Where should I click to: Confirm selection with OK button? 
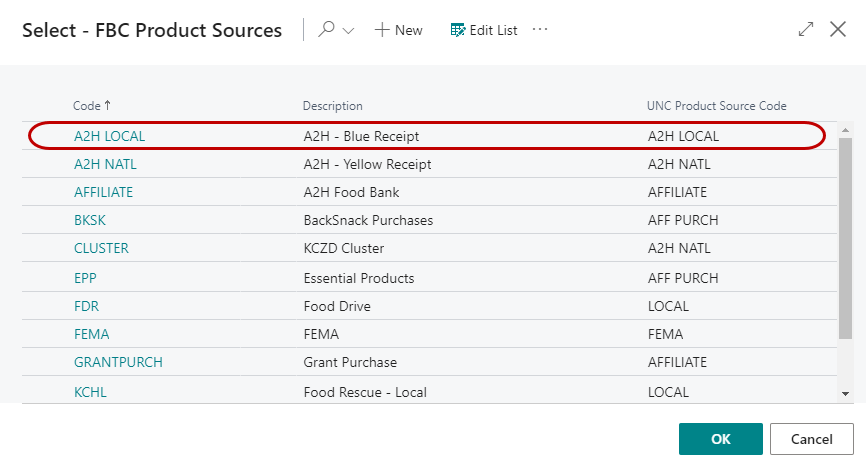click(720, 439)
